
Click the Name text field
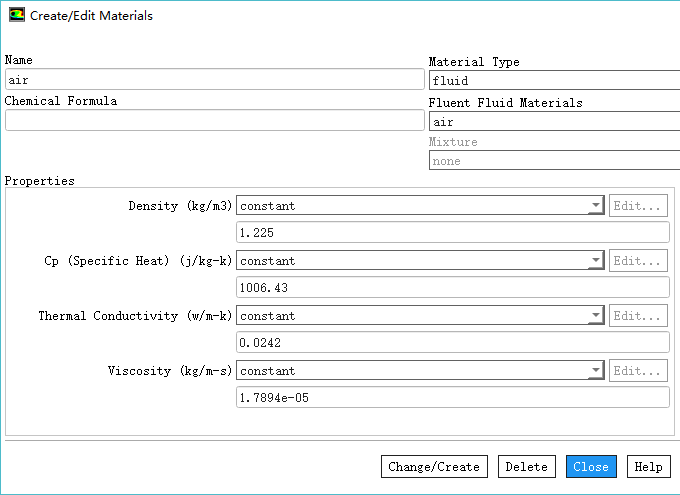tap(214, 80)
